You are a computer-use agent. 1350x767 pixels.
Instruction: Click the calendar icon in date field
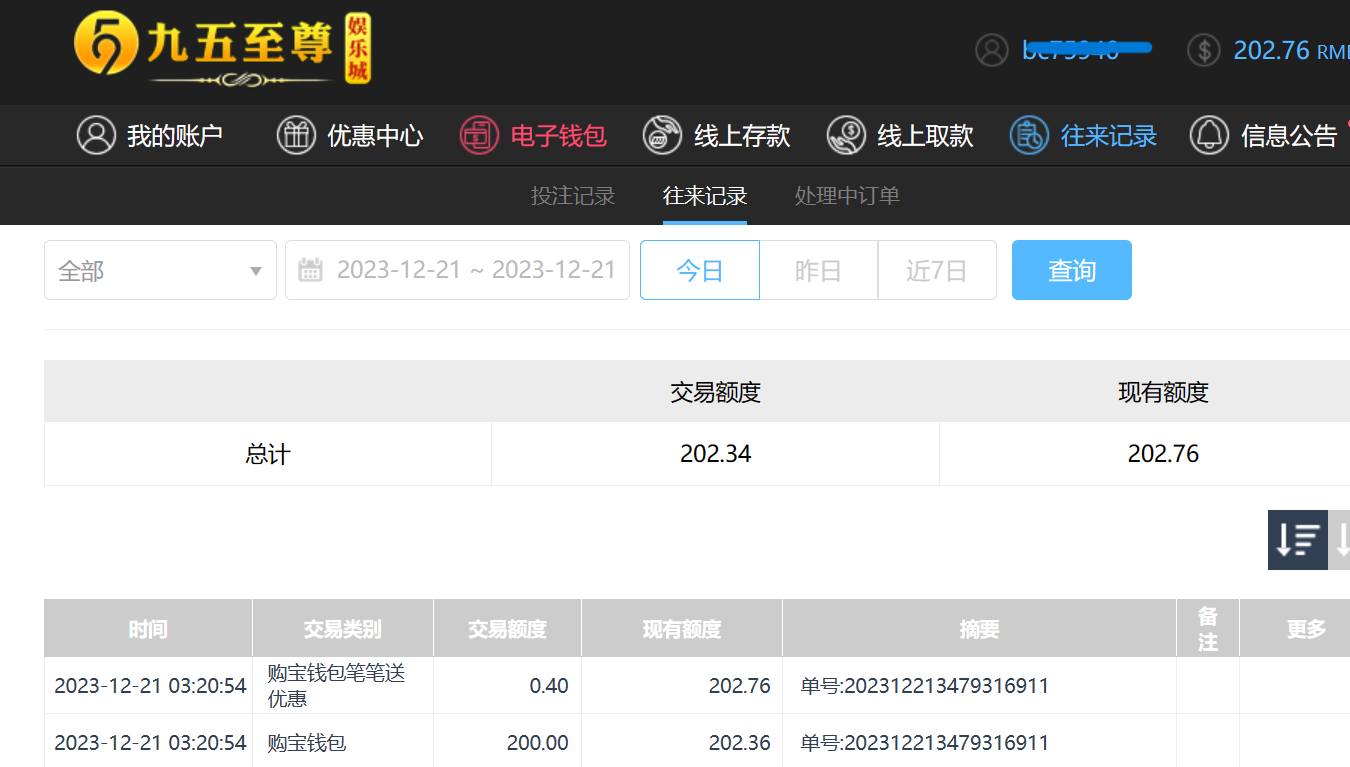point(311,270)
